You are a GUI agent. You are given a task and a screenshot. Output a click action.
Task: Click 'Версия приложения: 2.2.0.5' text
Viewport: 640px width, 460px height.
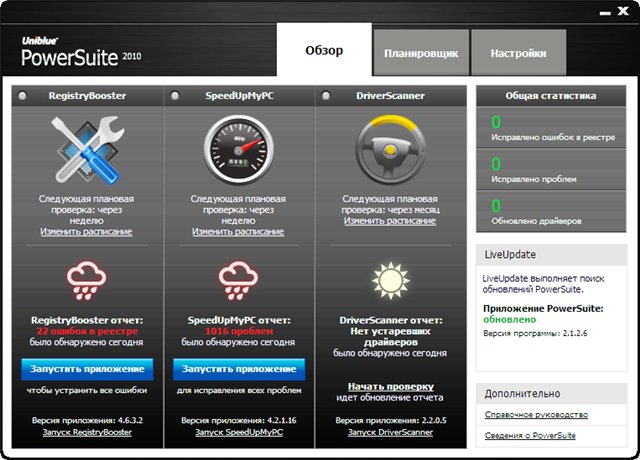click(x=391, y=420)
